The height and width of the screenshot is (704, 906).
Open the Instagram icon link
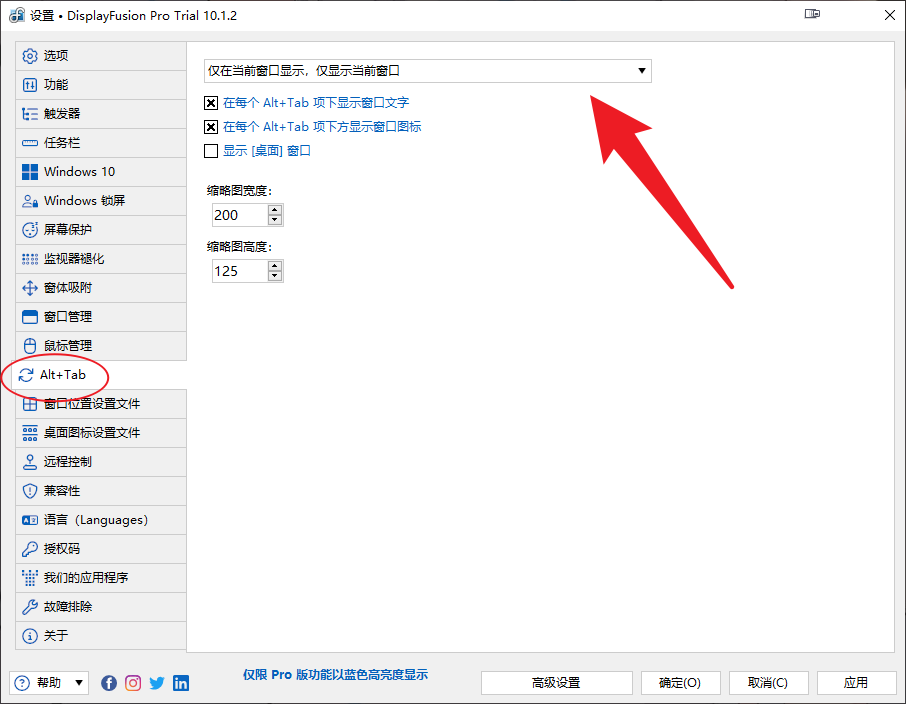tap(133, 683)
